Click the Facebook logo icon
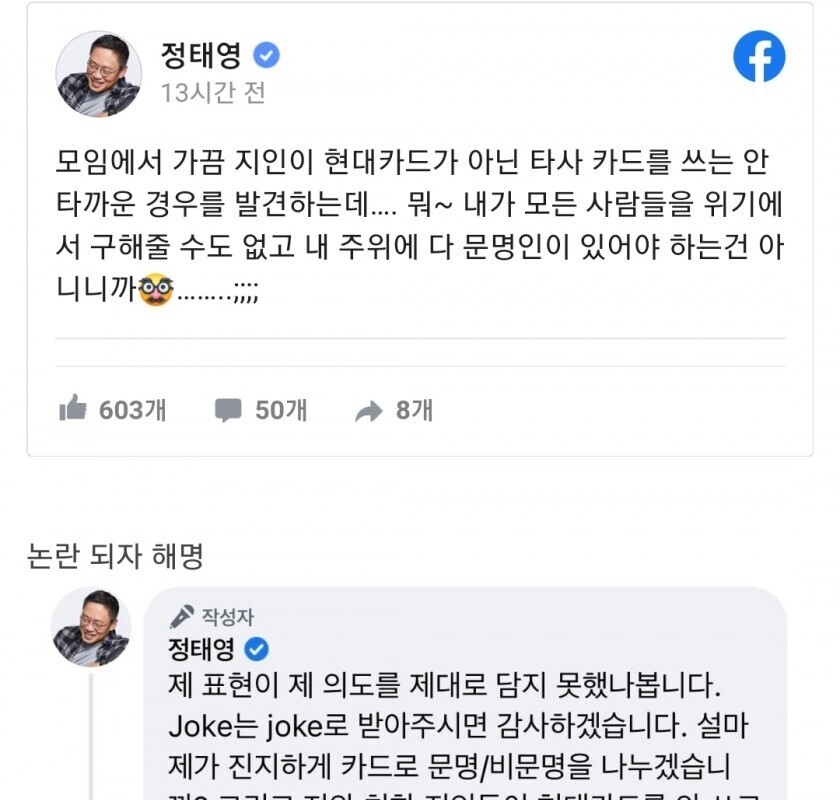This screenshot has width=840, height=800. 759,56
